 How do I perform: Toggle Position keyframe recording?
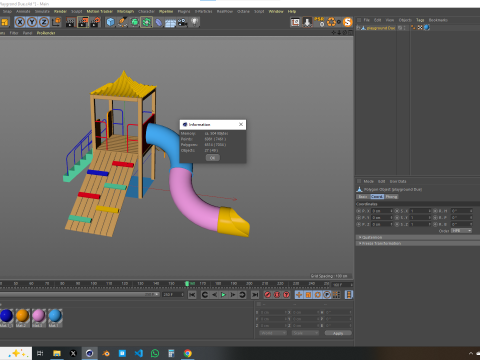[299, 295]
